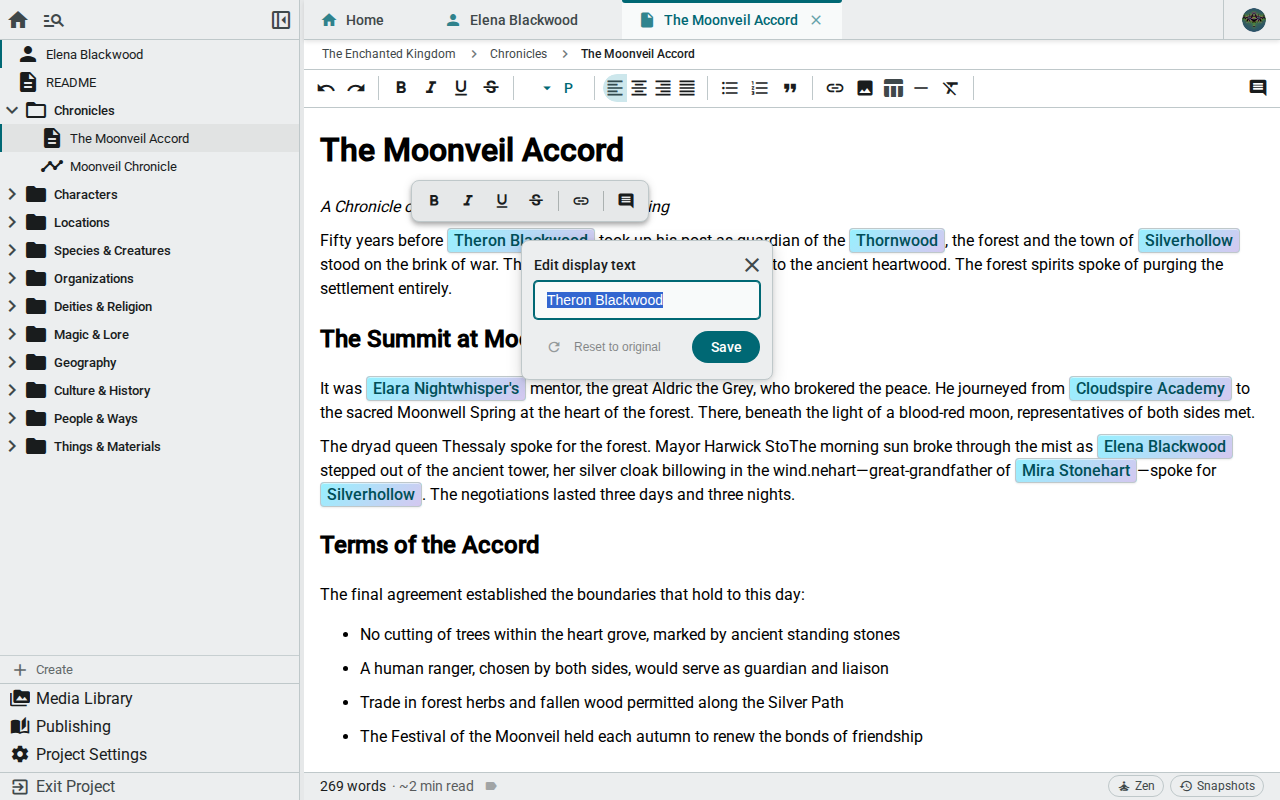The image size is (1280, 800).
Task: Collapse the Chronicles folder
Action: tap(12, 110)
